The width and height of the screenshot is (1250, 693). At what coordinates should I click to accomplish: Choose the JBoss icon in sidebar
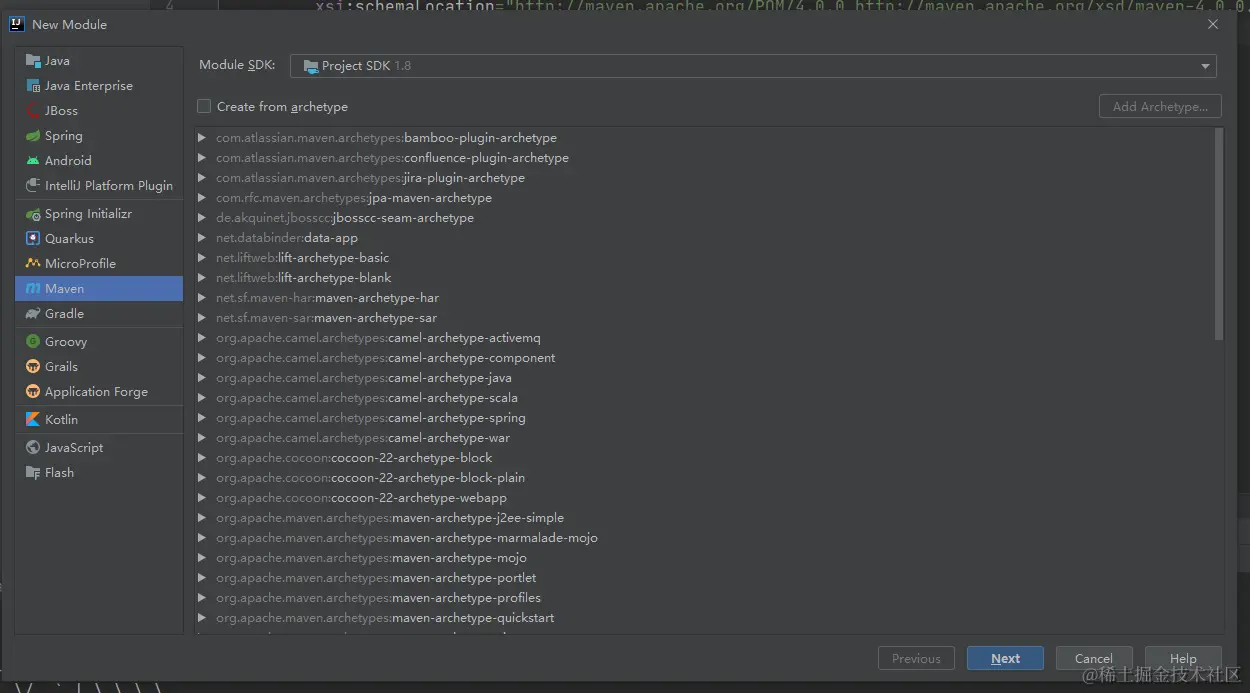coord(33,111)
